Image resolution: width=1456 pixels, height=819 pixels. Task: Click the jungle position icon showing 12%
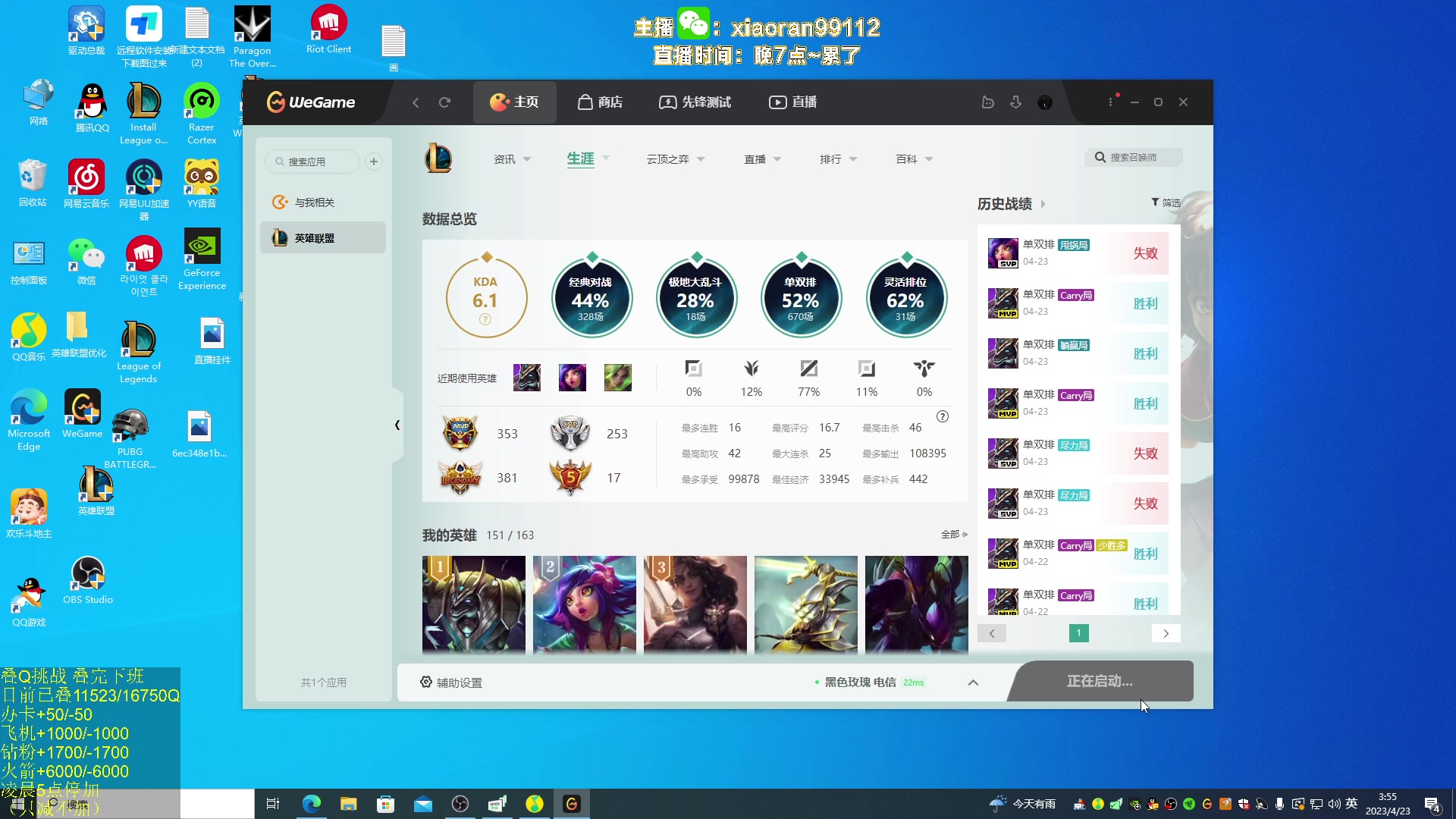tap(752, 369)
